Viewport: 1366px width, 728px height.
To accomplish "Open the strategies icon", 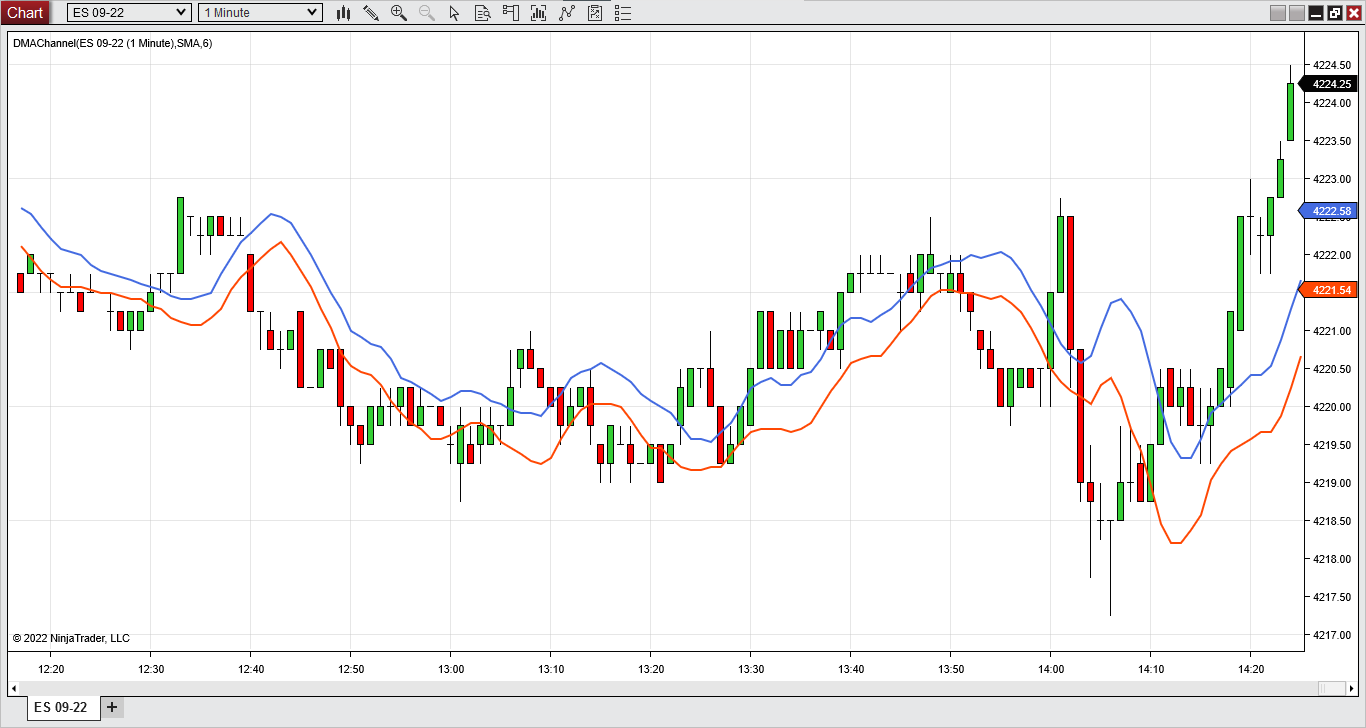I will (595, 13).
